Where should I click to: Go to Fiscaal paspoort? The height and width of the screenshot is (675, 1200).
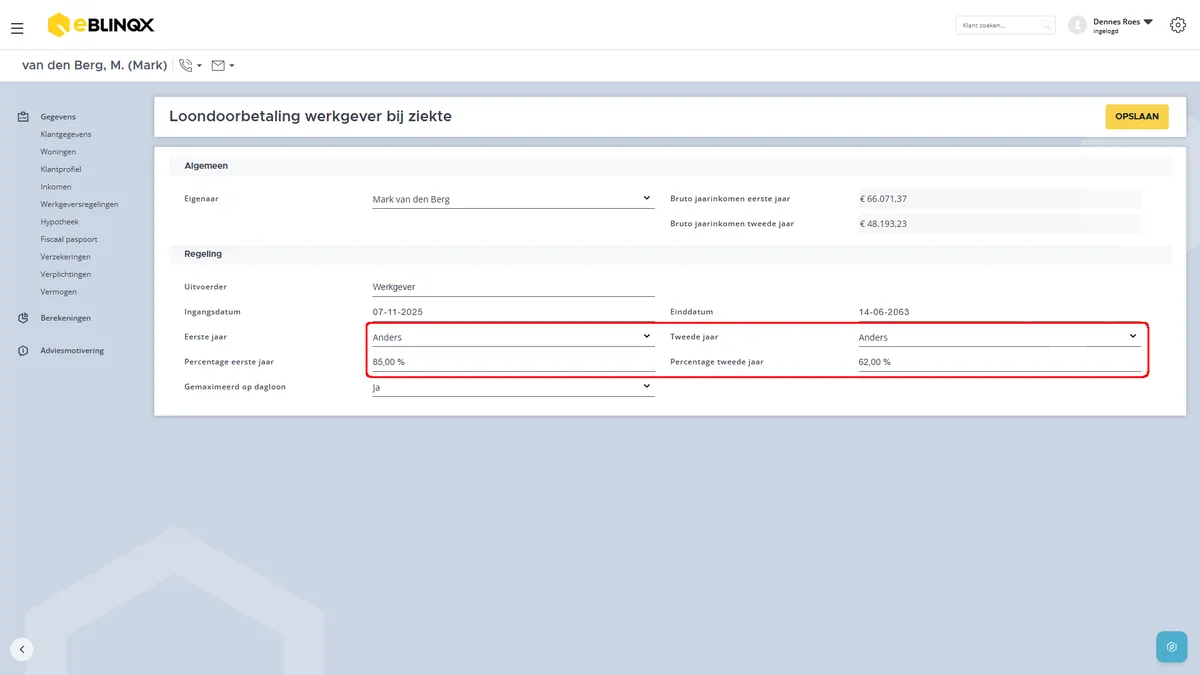point(69,239)
